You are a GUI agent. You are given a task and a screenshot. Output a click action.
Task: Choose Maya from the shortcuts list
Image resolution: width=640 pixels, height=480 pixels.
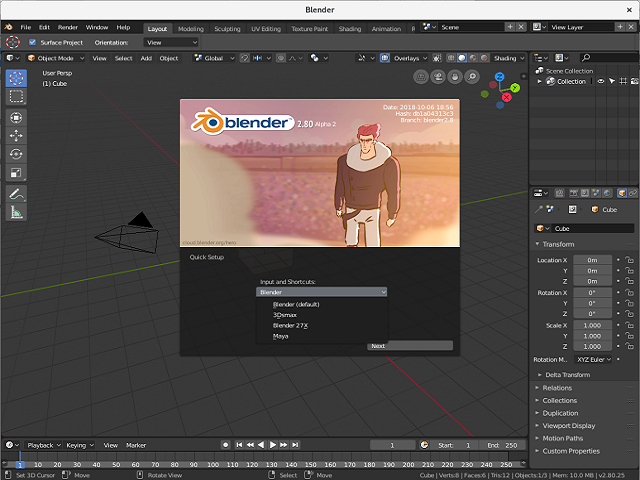(281, 336)
